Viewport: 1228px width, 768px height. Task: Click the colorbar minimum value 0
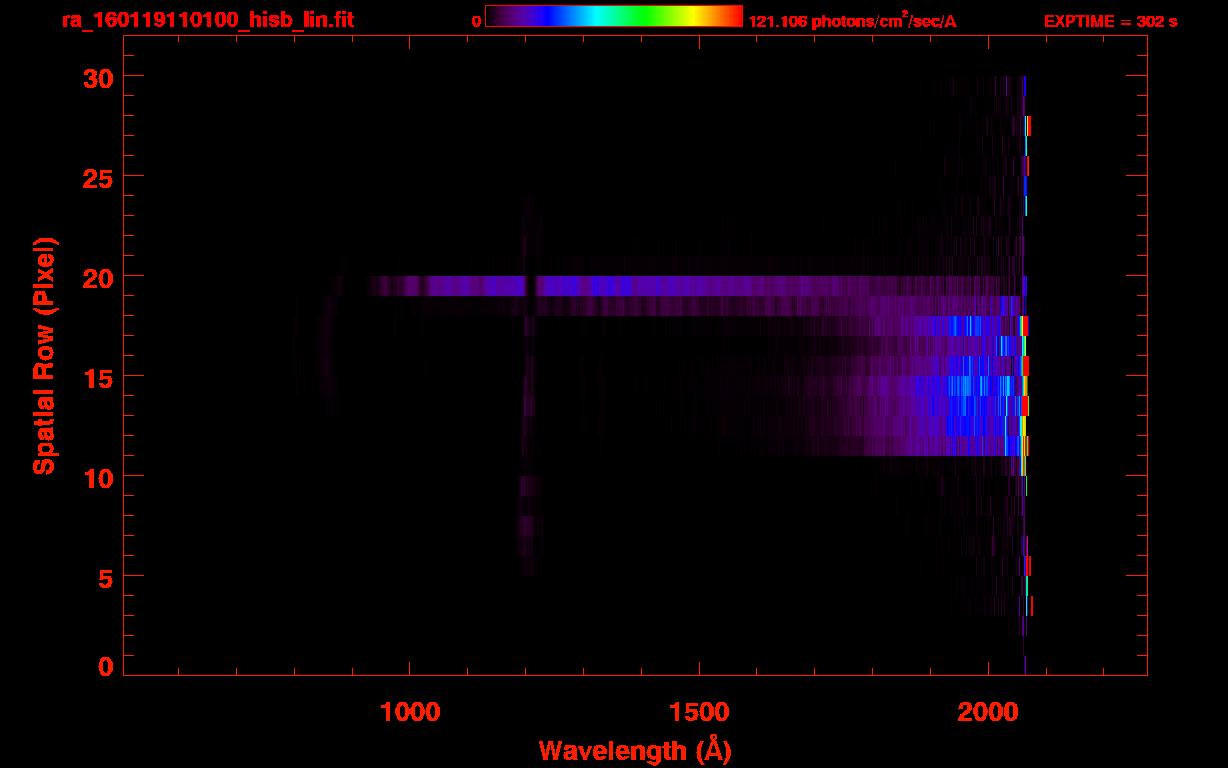click(x=476, y=21)
